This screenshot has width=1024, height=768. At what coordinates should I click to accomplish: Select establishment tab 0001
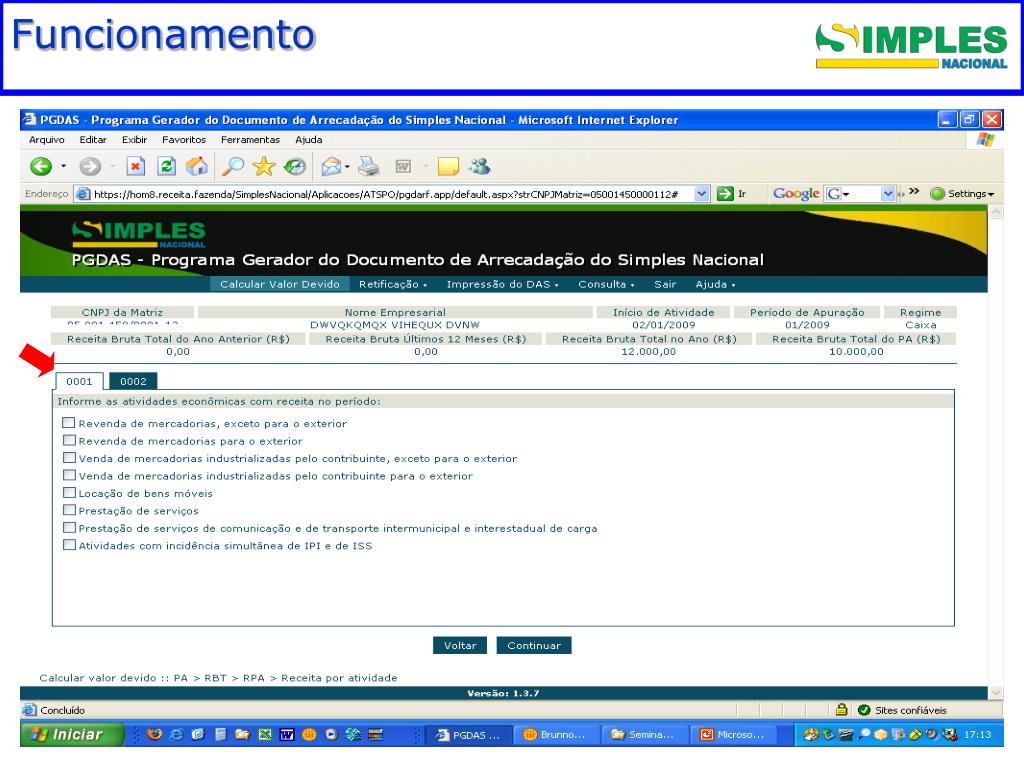point(79,381)
